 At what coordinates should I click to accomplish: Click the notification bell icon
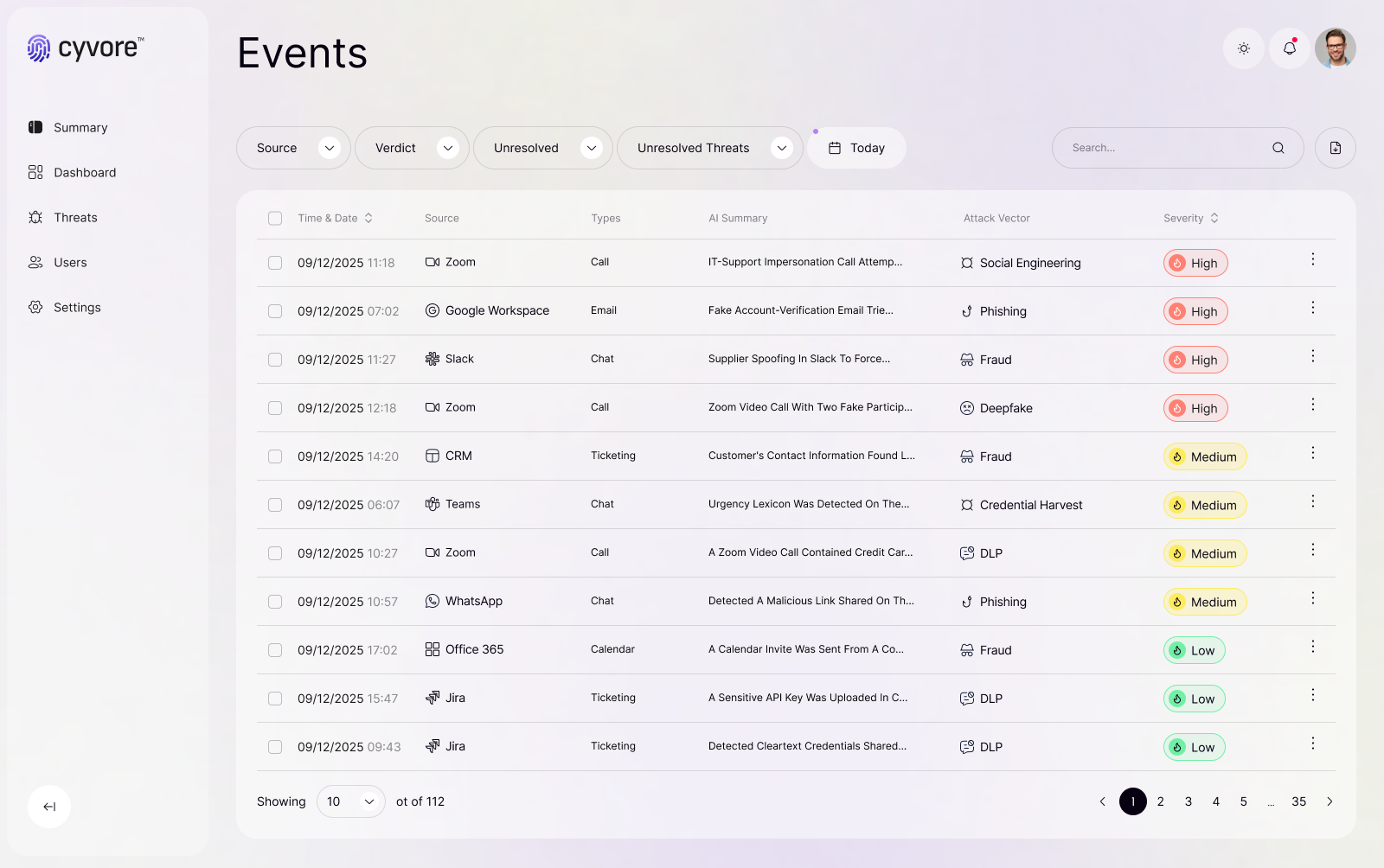pyautogui.click(x=1289, y=48)
